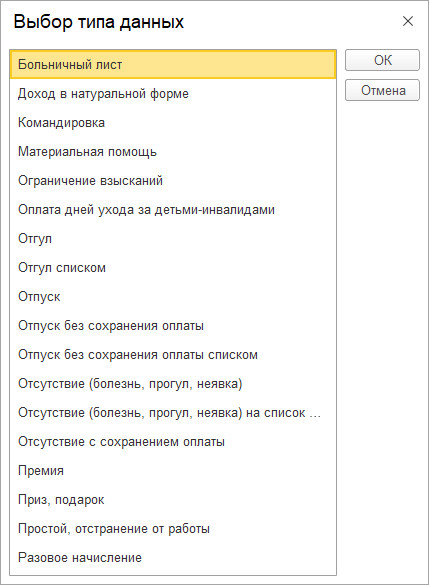
Task: Select Простой, отстранение от работы
Action: coord(173,529)
